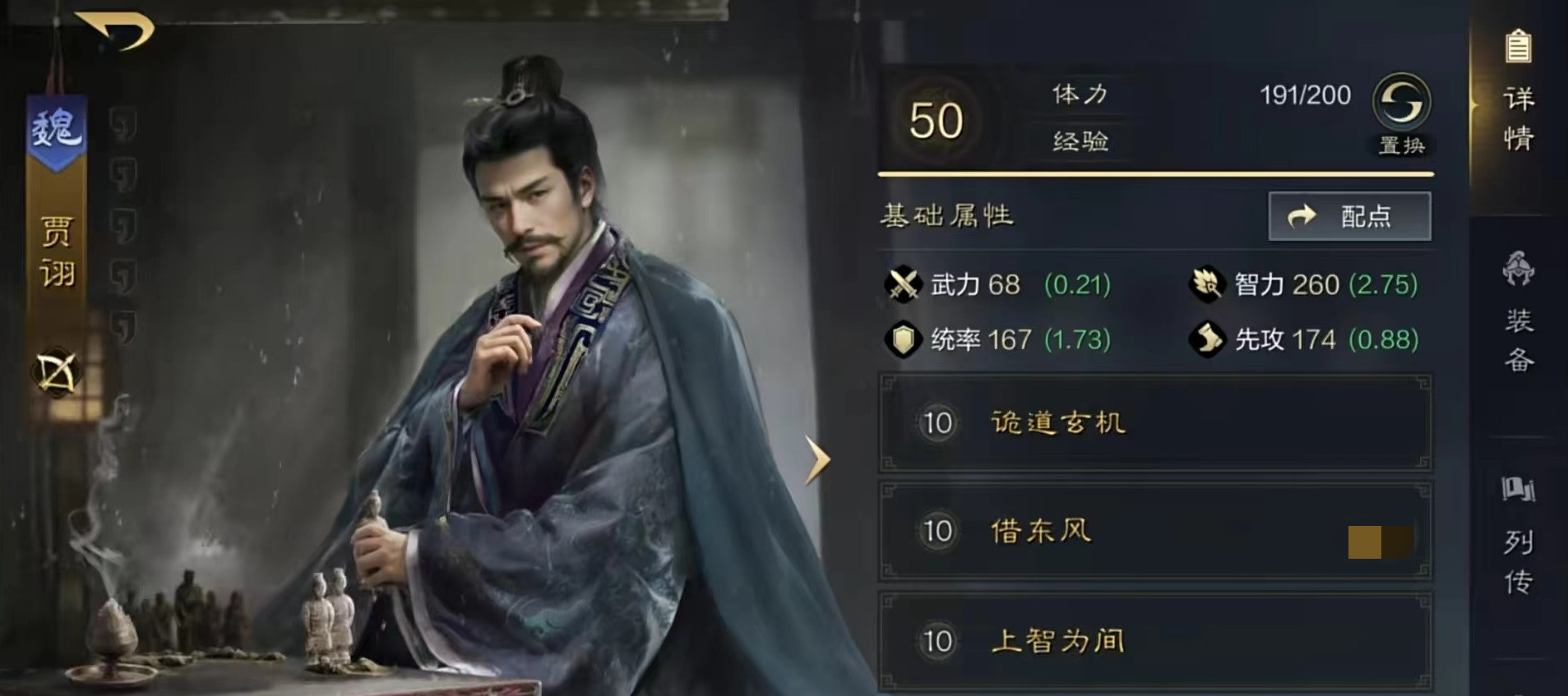The image size is (1568, 696).
Task: Open the 借东风 skill entry
Action: coord(1155,532)
